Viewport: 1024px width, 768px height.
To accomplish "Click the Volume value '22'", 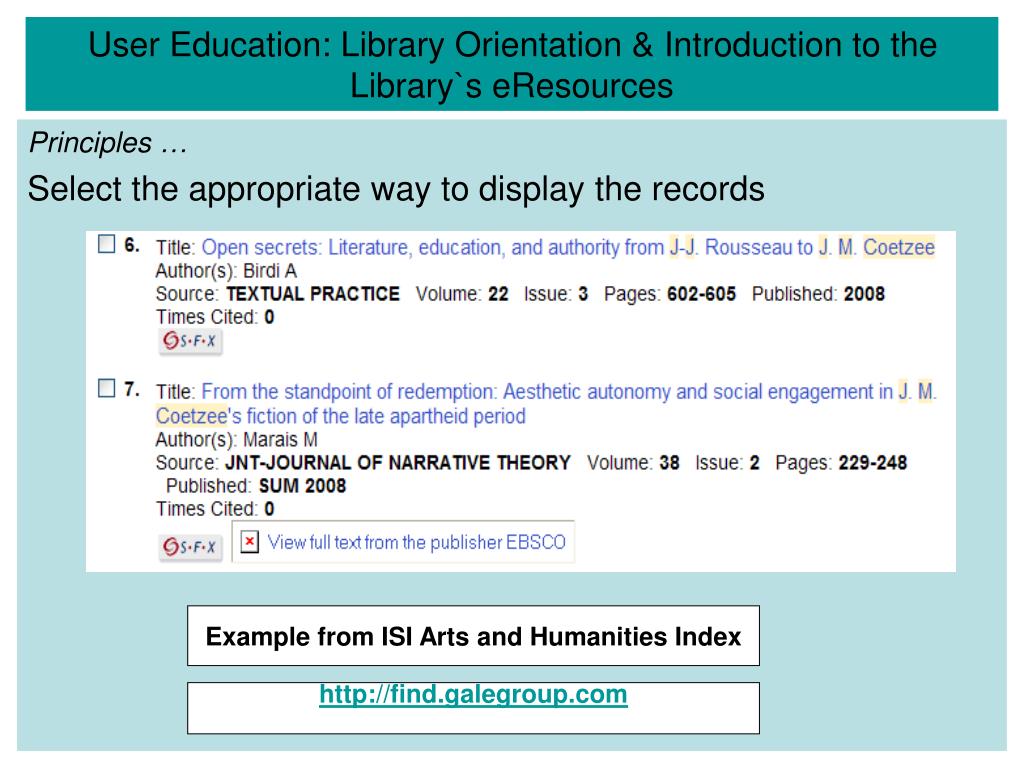I will point(498,294).
